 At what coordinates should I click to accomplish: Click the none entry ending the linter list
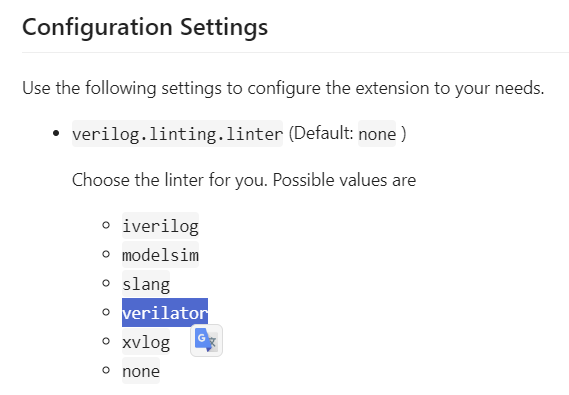click(141, 371)
